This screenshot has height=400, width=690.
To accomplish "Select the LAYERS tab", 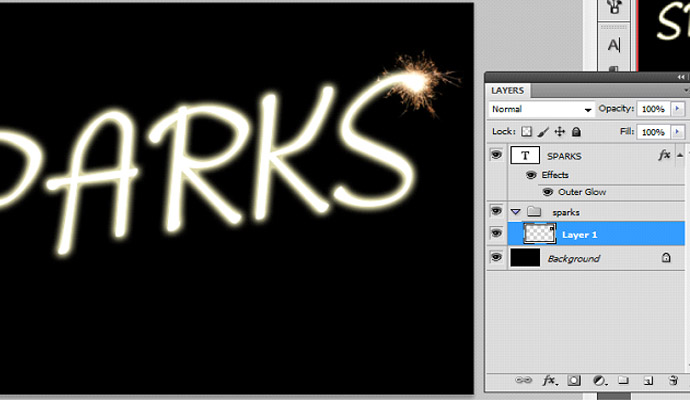I will (x=508, y=91).
